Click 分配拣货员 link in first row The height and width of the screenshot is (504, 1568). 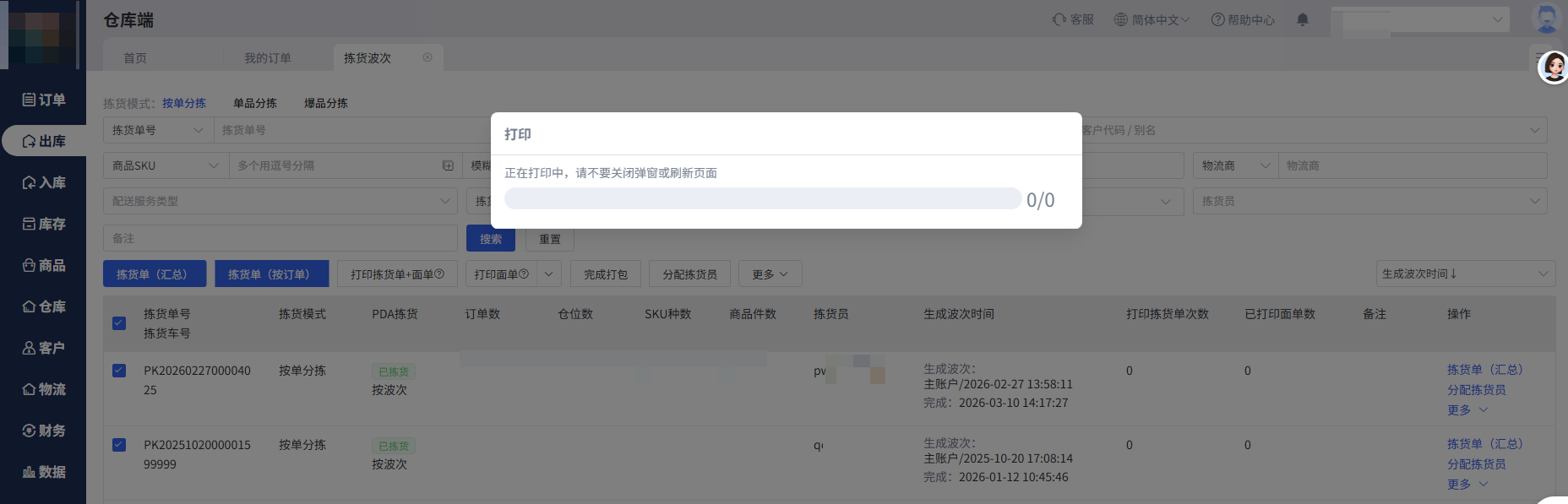[1475, 390]
